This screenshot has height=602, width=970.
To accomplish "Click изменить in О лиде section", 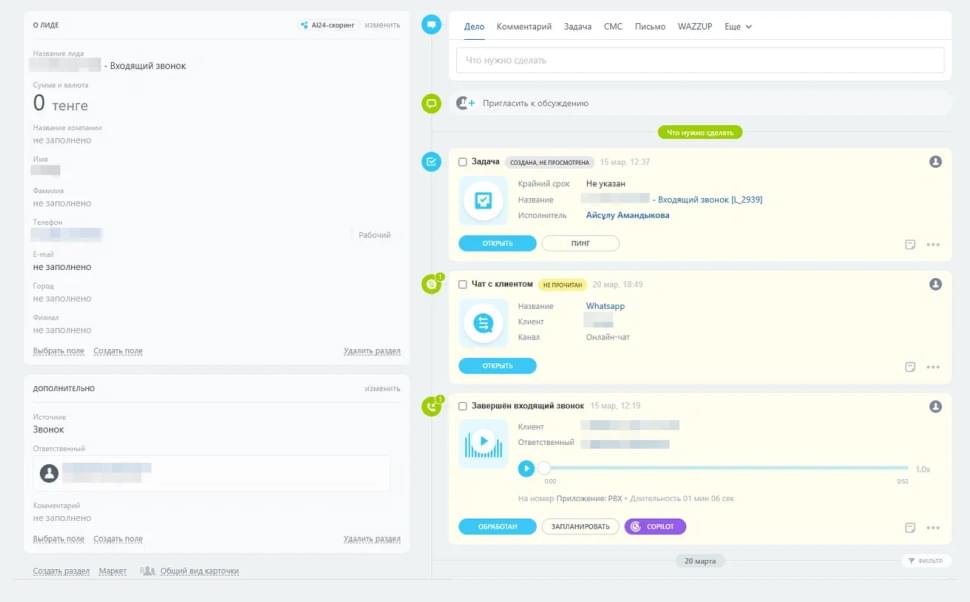I will [x=382, y=25].
